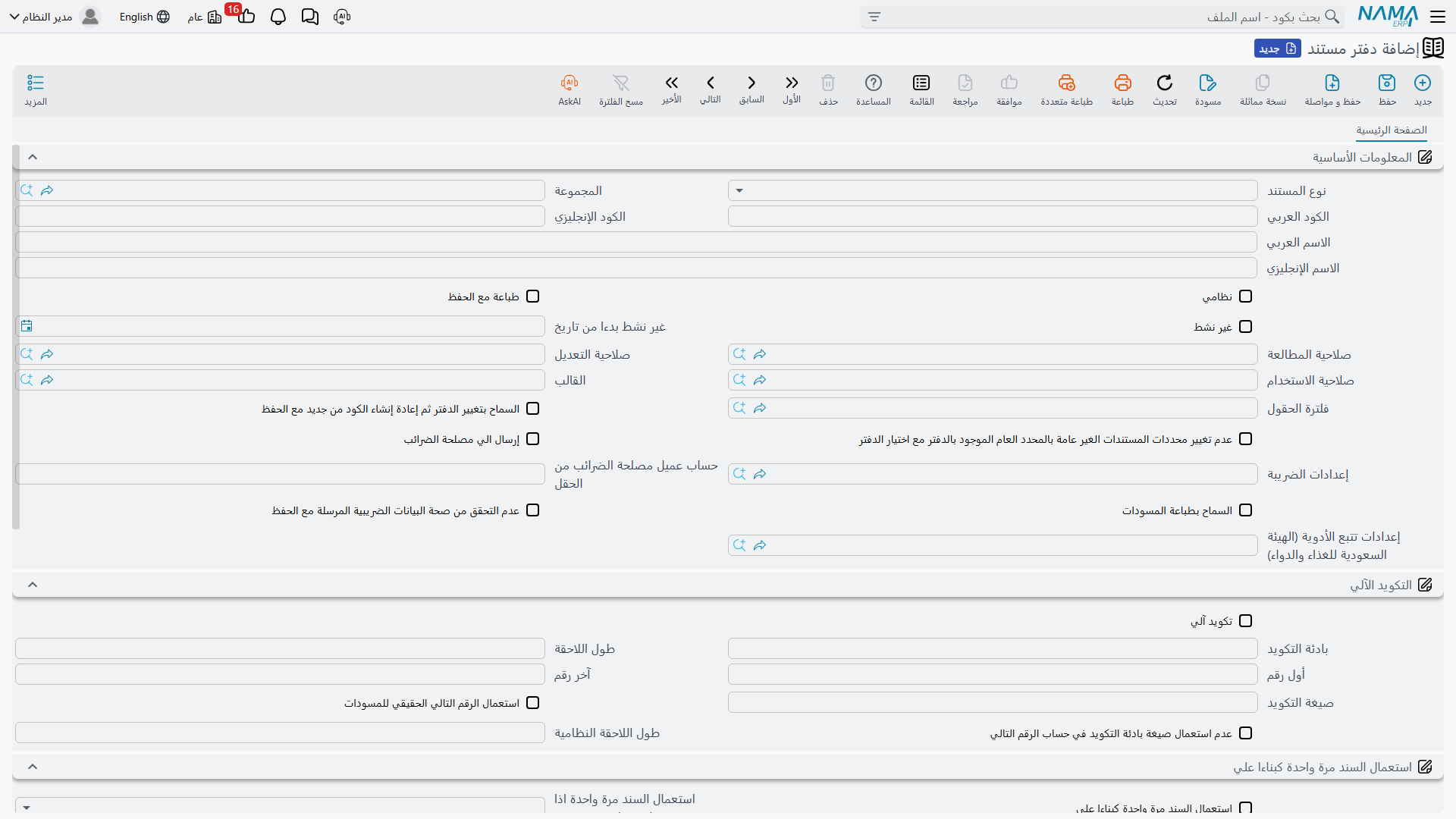Click the جديد badge next to title
Screen dimensions: 1456x819
(x=1278, y=49)
